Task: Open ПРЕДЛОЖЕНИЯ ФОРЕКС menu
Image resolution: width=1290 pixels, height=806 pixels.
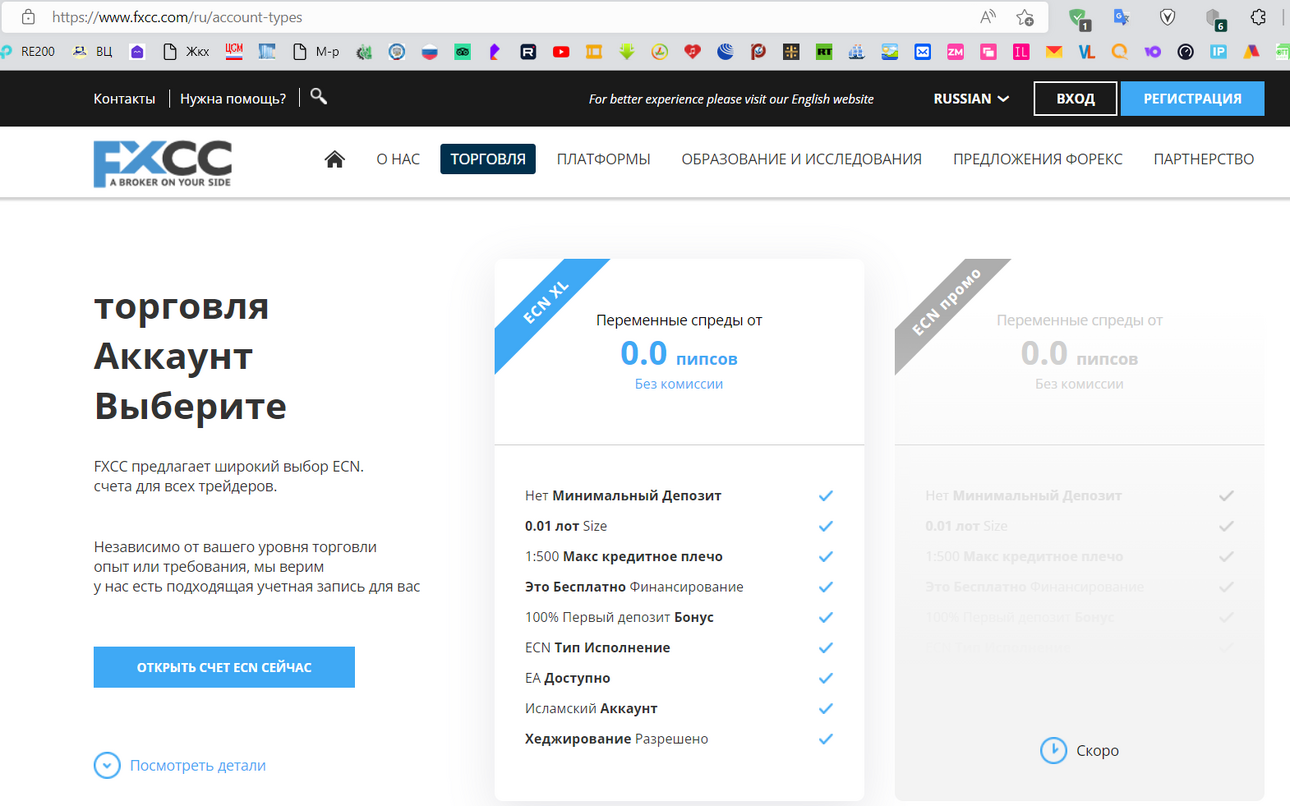Action: click(1038, 159)
